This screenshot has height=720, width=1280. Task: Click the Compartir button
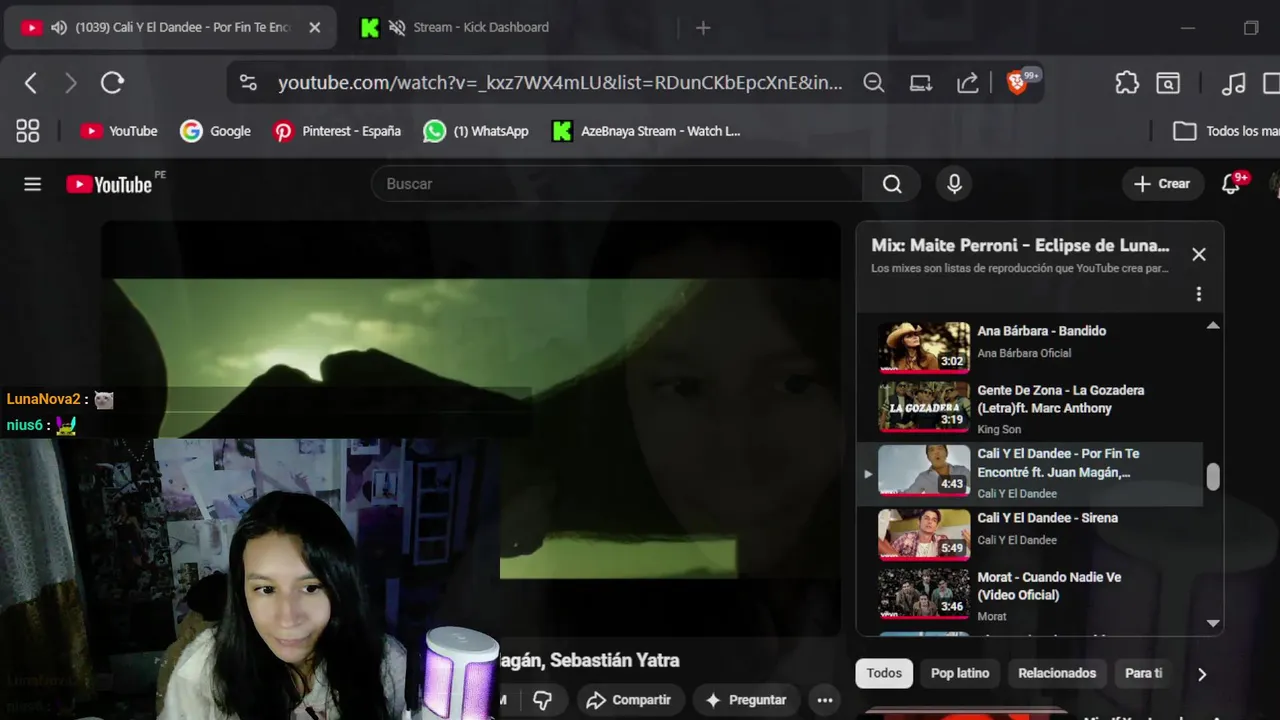coord(631,700)
